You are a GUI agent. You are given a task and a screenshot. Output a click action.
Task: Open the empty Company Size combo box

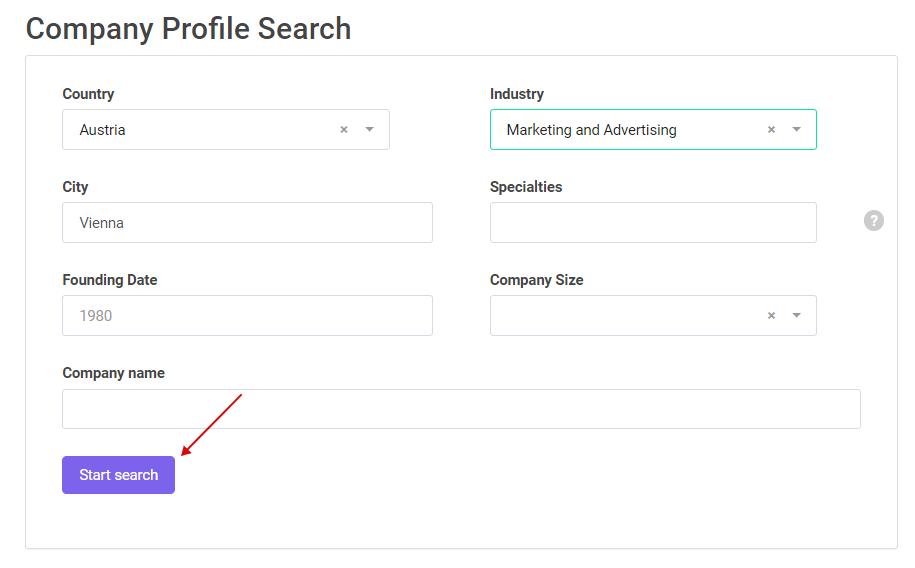pyautogui.click(x=653, y=315)
